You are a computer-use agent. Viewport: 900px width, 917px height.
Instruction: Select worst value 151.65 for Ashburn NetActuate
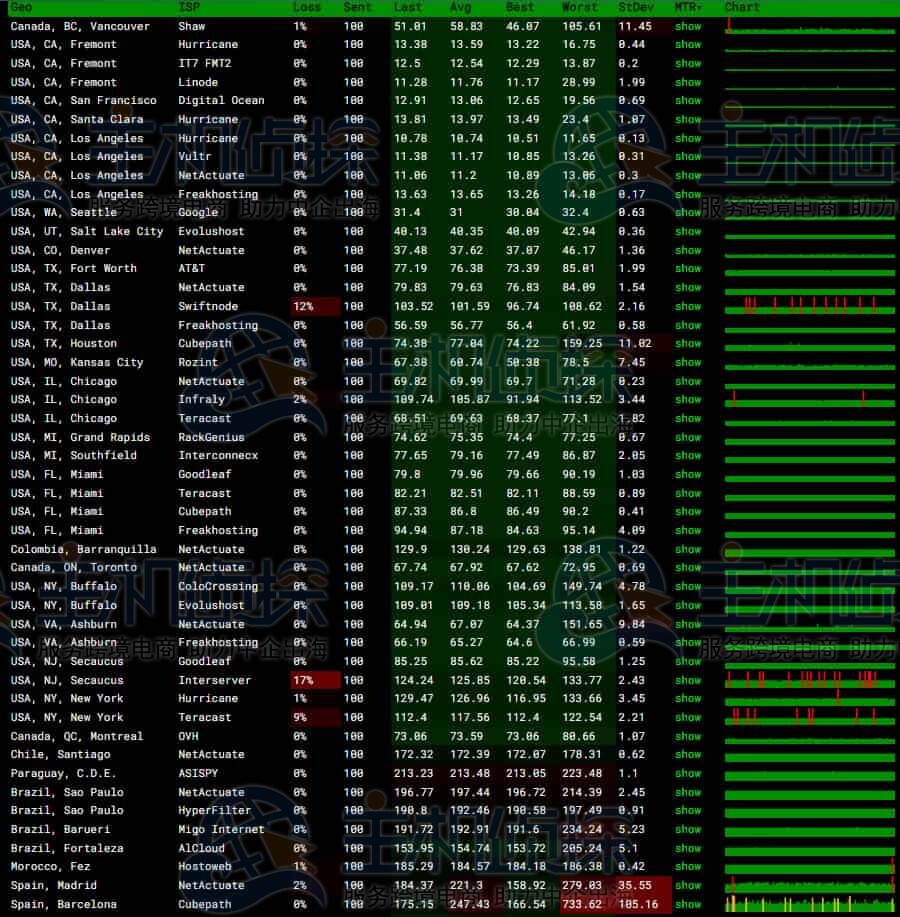point(582,625)
